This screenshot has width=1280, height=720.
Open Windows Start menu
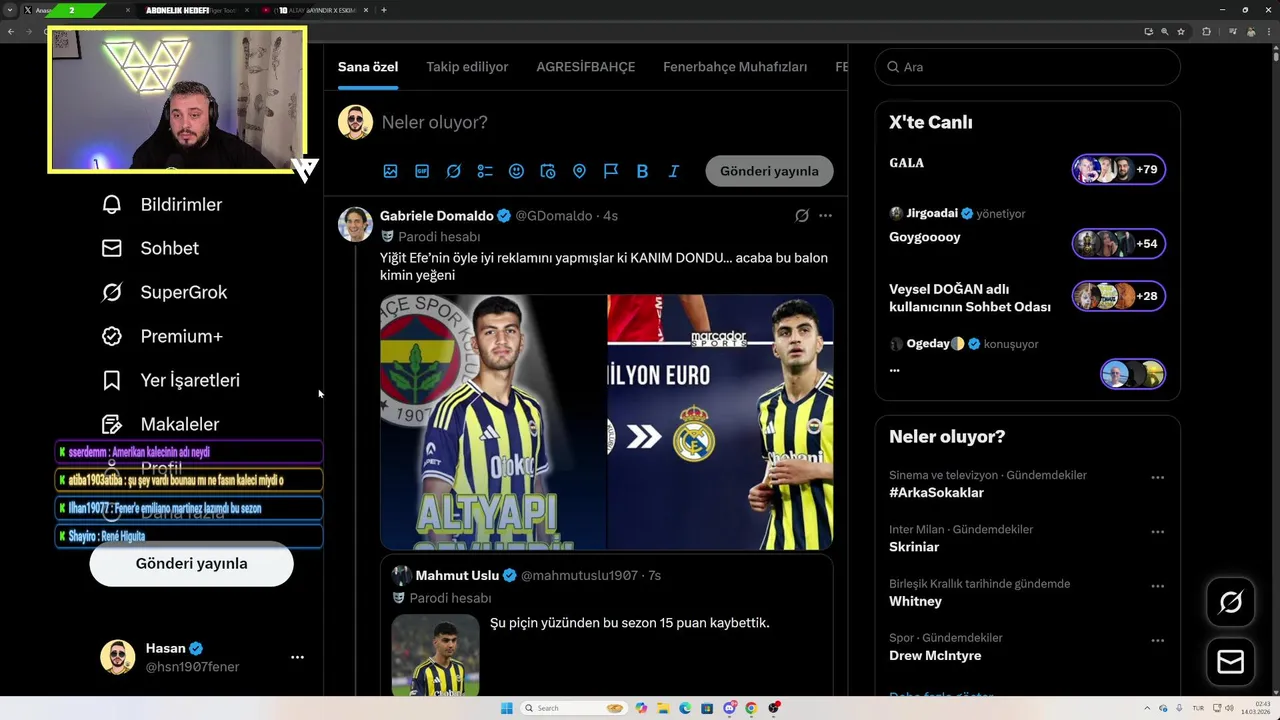[x=507, y=708]
